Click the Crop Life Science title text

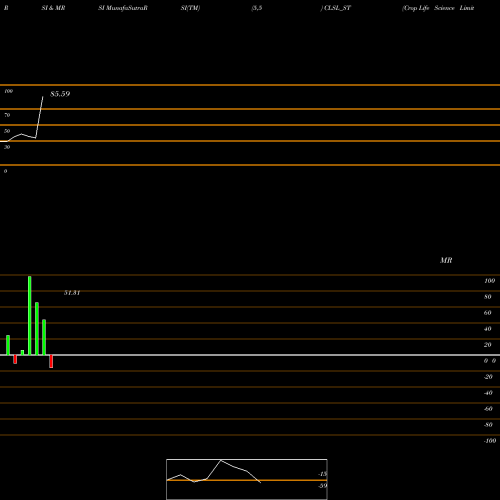[438, 8]
